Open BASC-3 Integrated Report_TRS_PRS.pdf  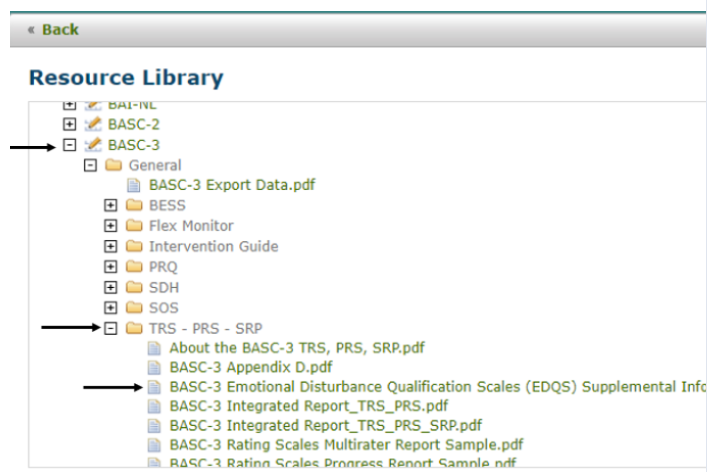308,406
